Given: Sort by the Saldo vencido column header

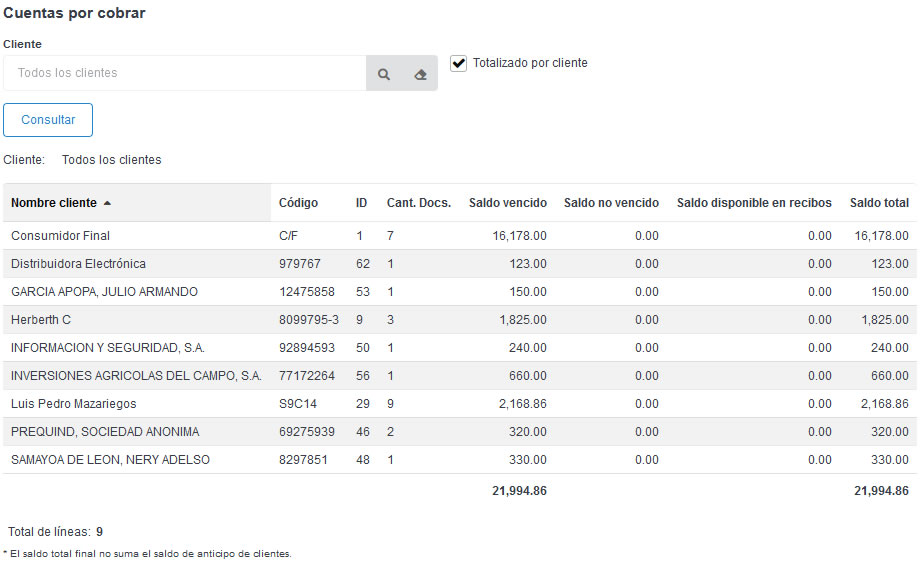Looking at the screenshot, I should click(507, 203).
